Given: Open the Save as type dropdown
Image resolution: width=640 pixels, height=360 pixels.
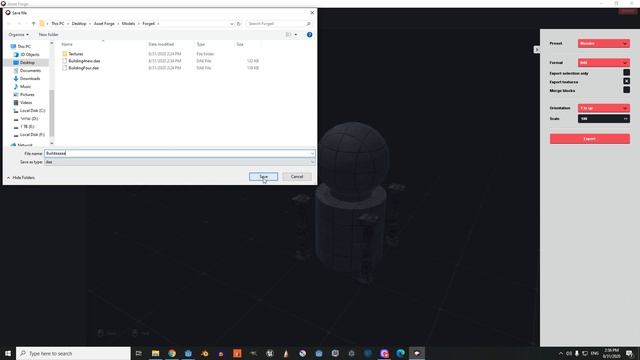Looking at the screenshot, I should 180,162.
